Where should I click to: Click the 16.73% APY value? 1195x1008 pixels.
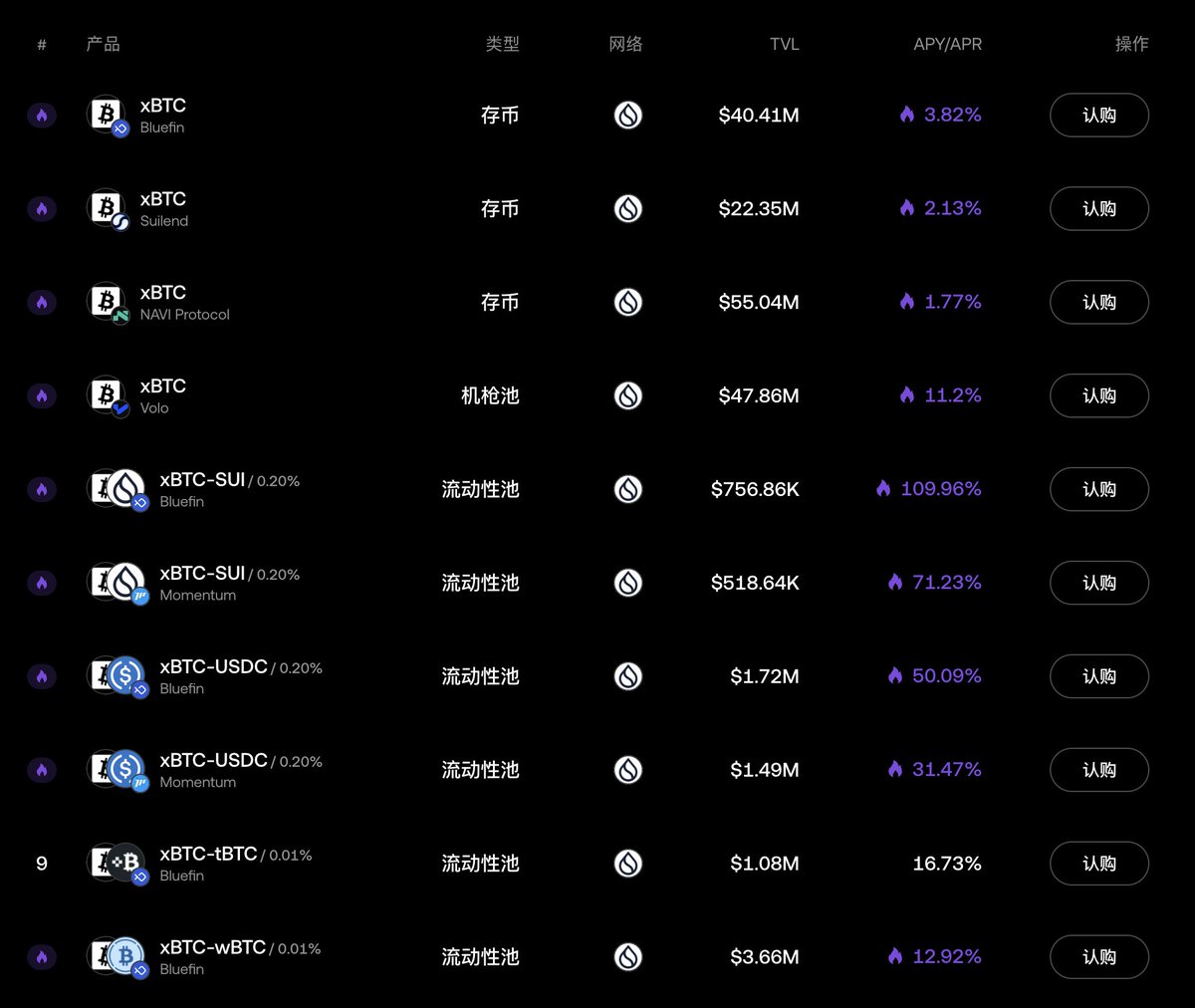(946, 864)
